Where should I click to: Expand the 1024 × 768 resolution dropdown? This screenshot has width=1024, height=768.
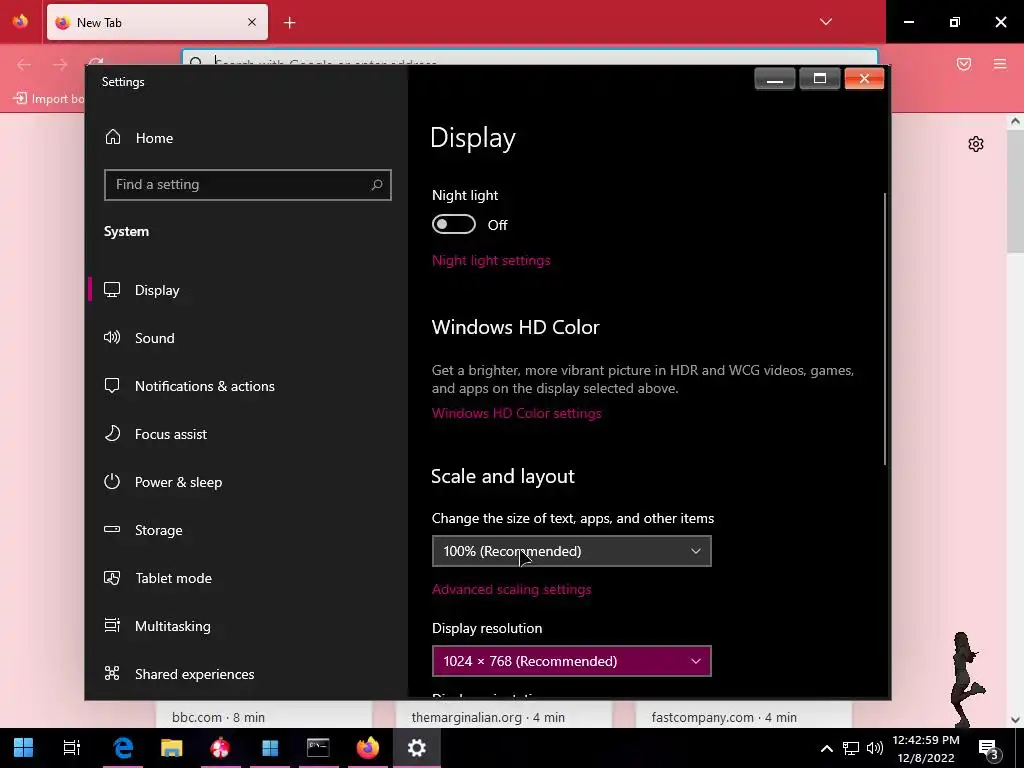(571, 661)
